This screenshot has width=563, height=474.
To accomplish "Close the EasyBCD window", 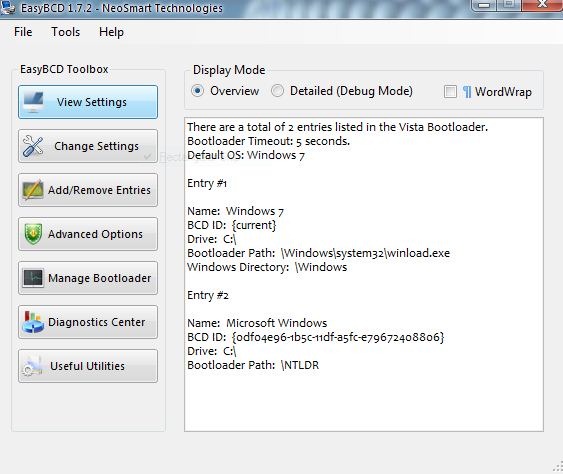I will [x=542, y=5].
